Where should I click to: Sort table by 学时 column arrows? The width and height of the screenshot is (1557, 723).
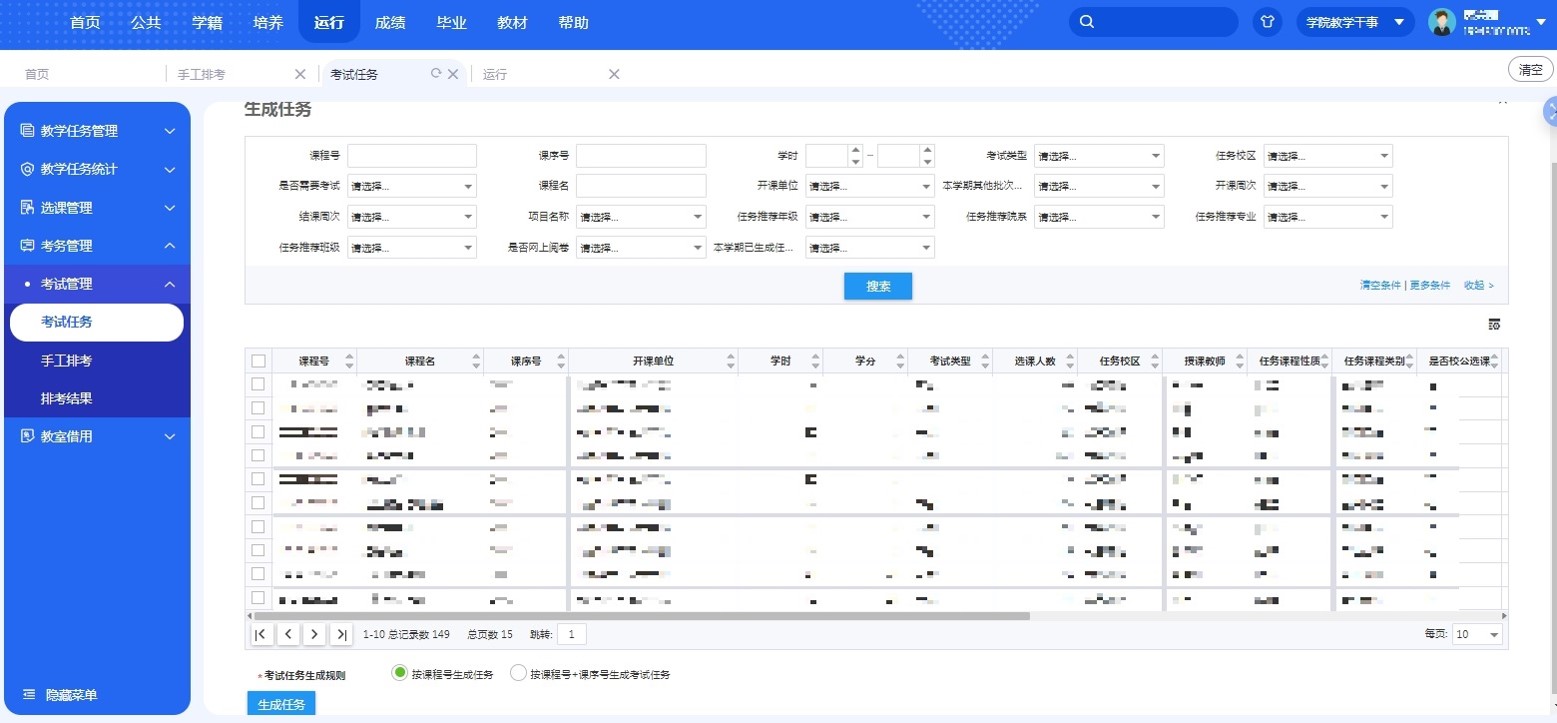[x=816, y=361]
